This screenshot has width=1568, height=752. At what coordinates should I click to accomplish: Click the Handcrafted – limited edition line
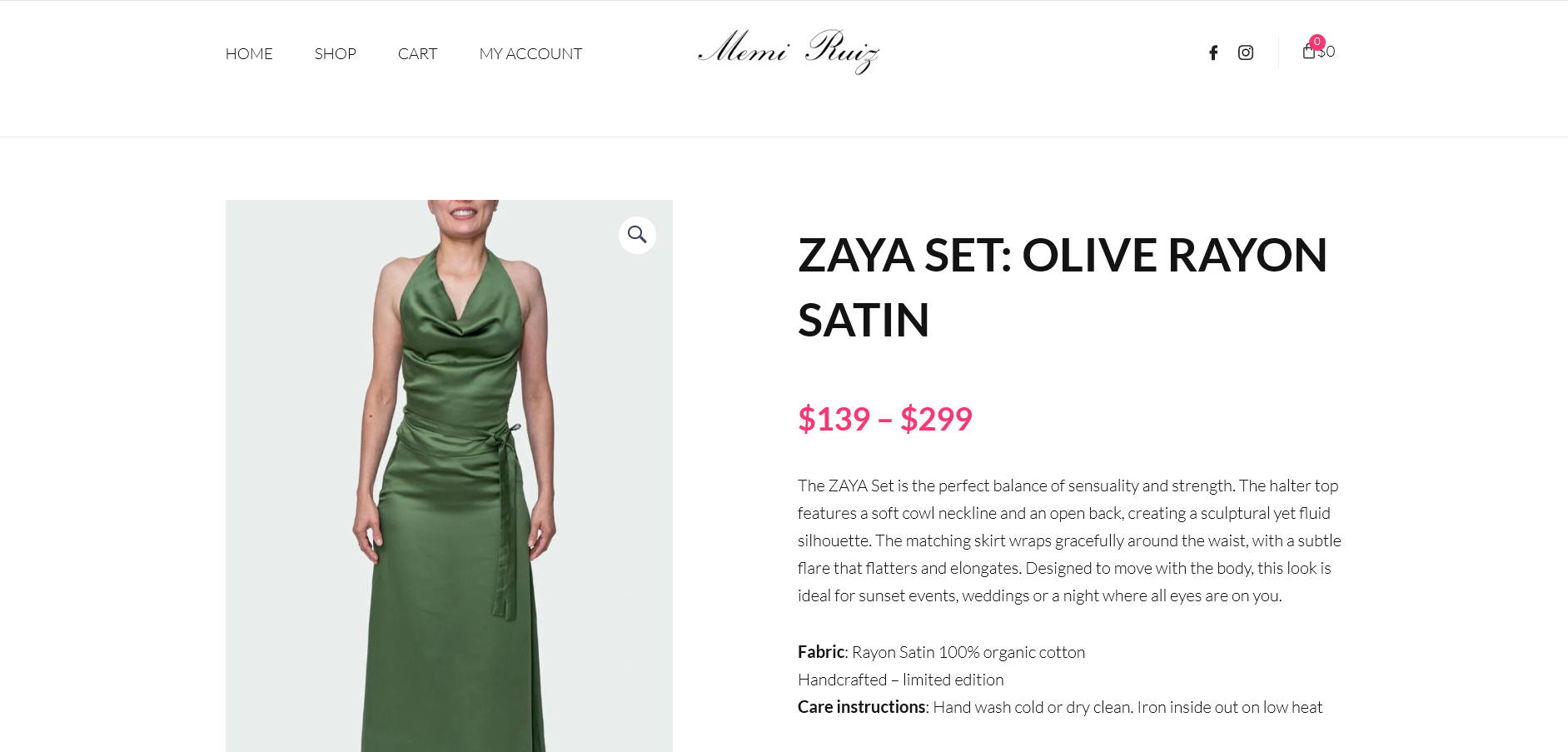[x=901, y=680]
